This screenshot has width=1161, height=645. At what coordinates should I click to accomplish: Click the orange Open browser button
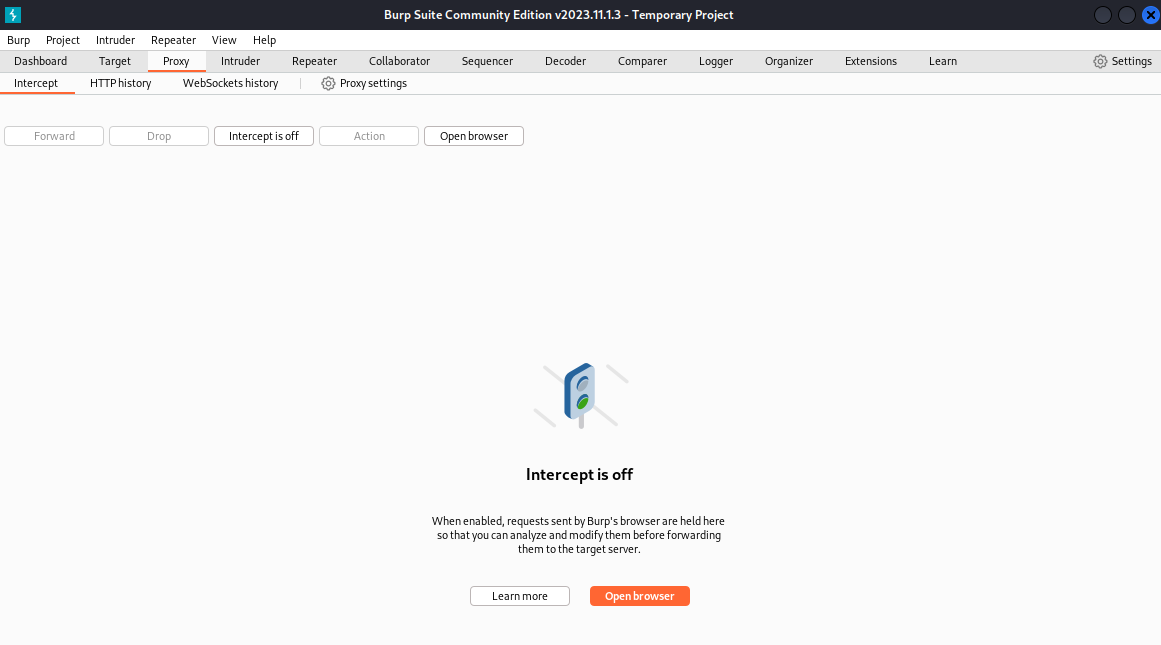pos(639,595)
